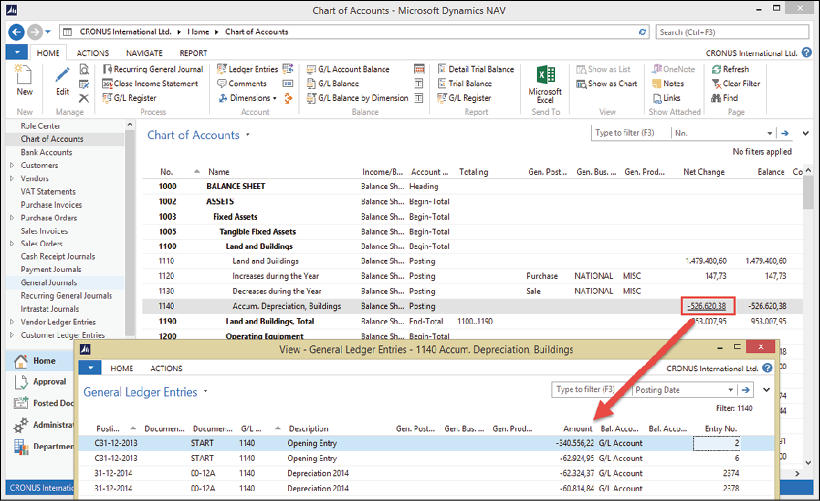This screenshot has height=501, width=820.
Task: Open the Posting Date filter dropdown
Action: (731, 390)
